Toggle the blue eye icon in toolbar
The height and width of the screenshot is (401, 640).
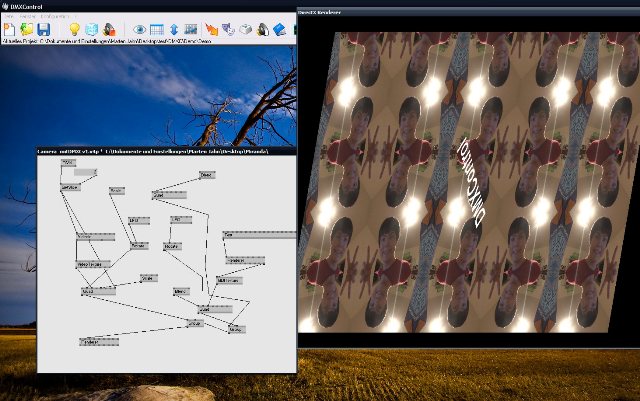tap(140, 30)
